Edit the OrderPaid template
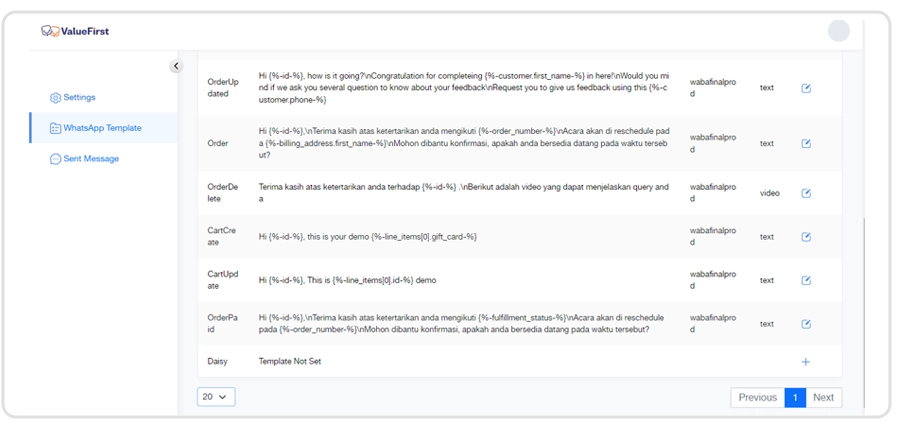The image size is (900, 427). click(x=806, y=324)
